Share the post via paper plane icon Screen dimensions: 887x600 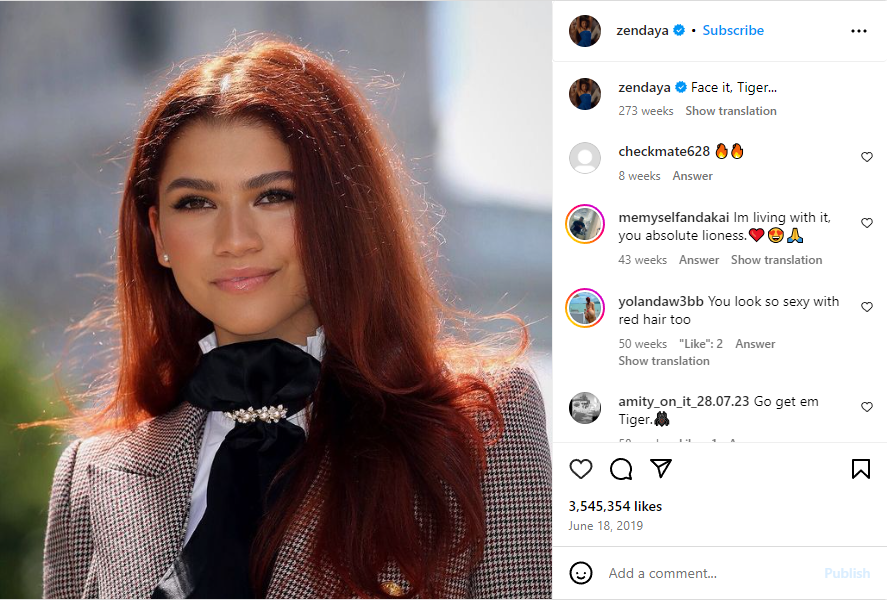point(661,468)
